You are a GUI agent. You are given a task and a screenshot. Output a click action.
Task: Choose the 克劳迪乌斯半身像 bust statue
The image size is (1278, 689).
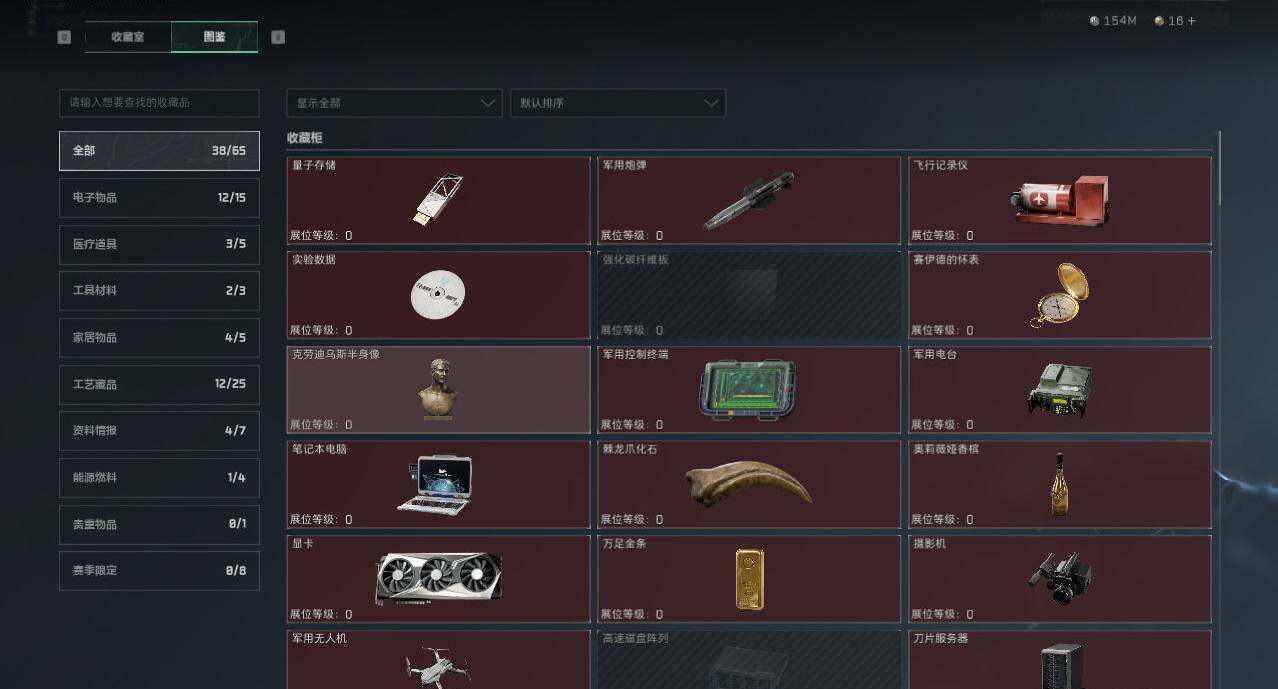[x=438, y=389]
